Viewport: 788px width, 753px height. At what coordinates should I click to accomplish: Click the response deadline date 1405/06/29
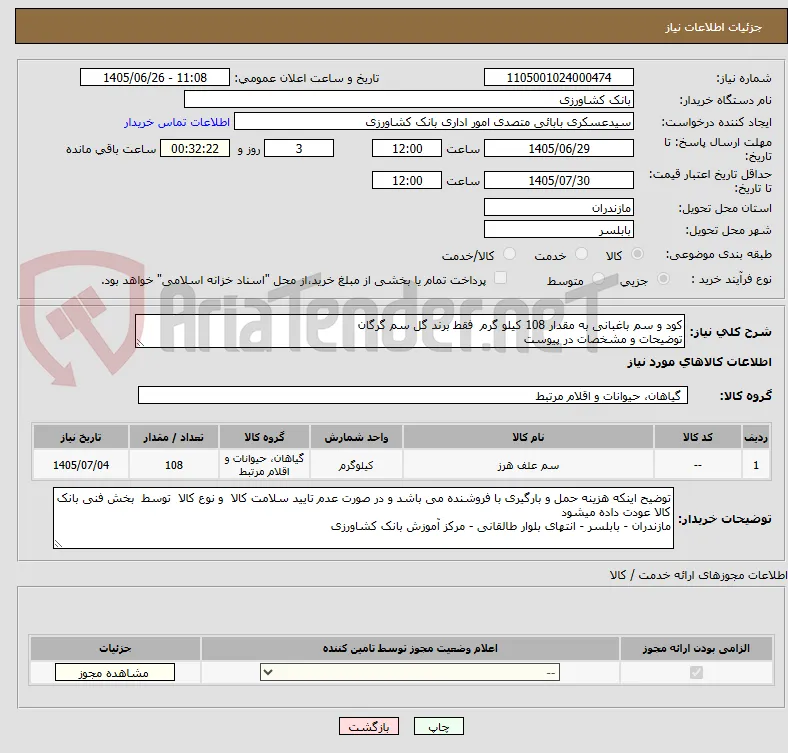[558, 149]
